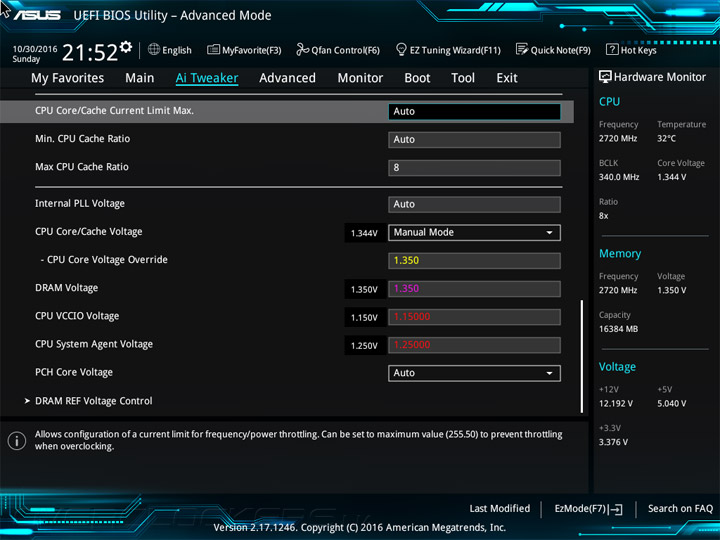Click Search on FAQ
Image resolution: width=720 pixels, height=540 pixels.
pyautogui.click(x=681, y=508)
